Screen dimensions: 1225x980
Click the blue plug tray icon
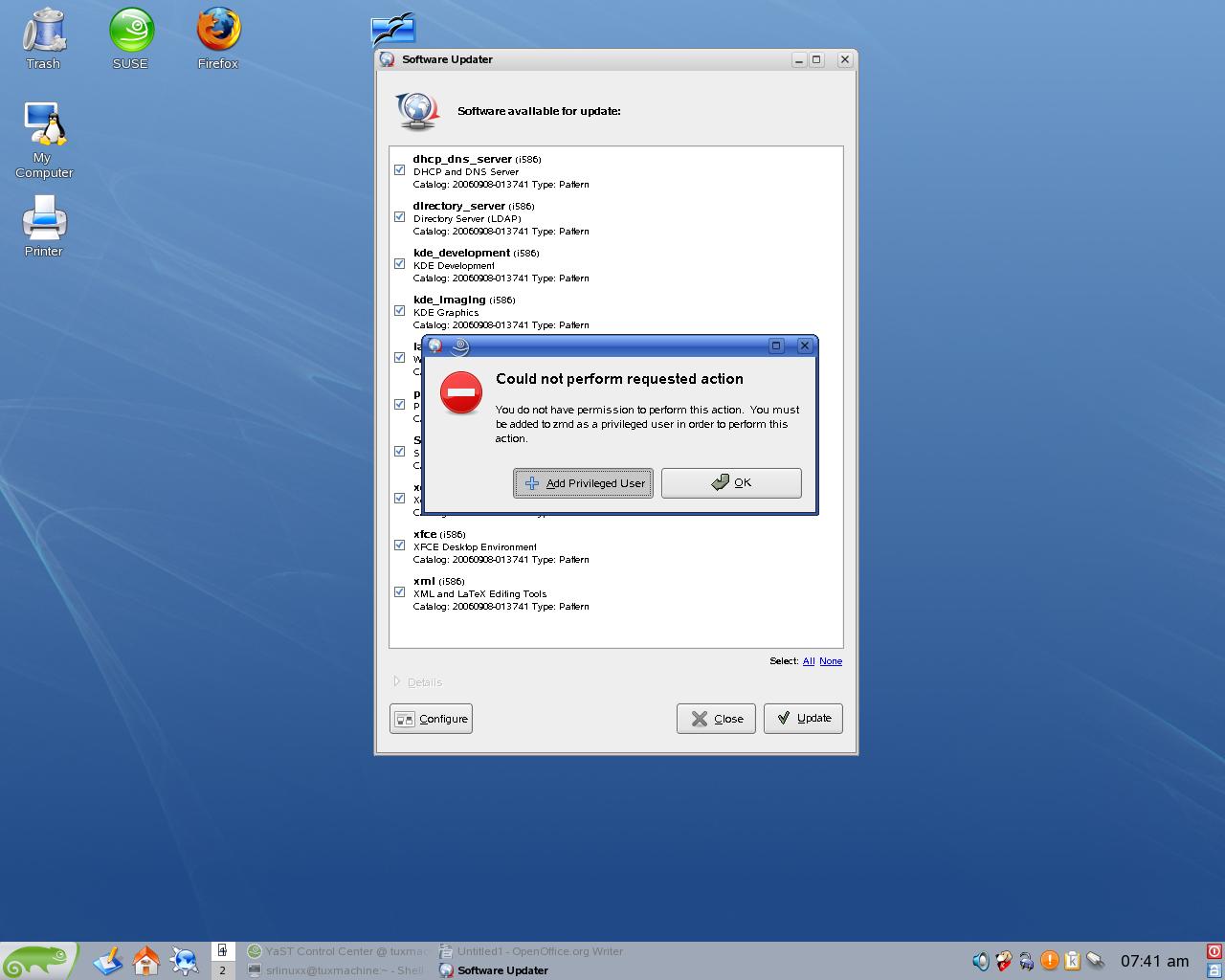click(1026, 960)
